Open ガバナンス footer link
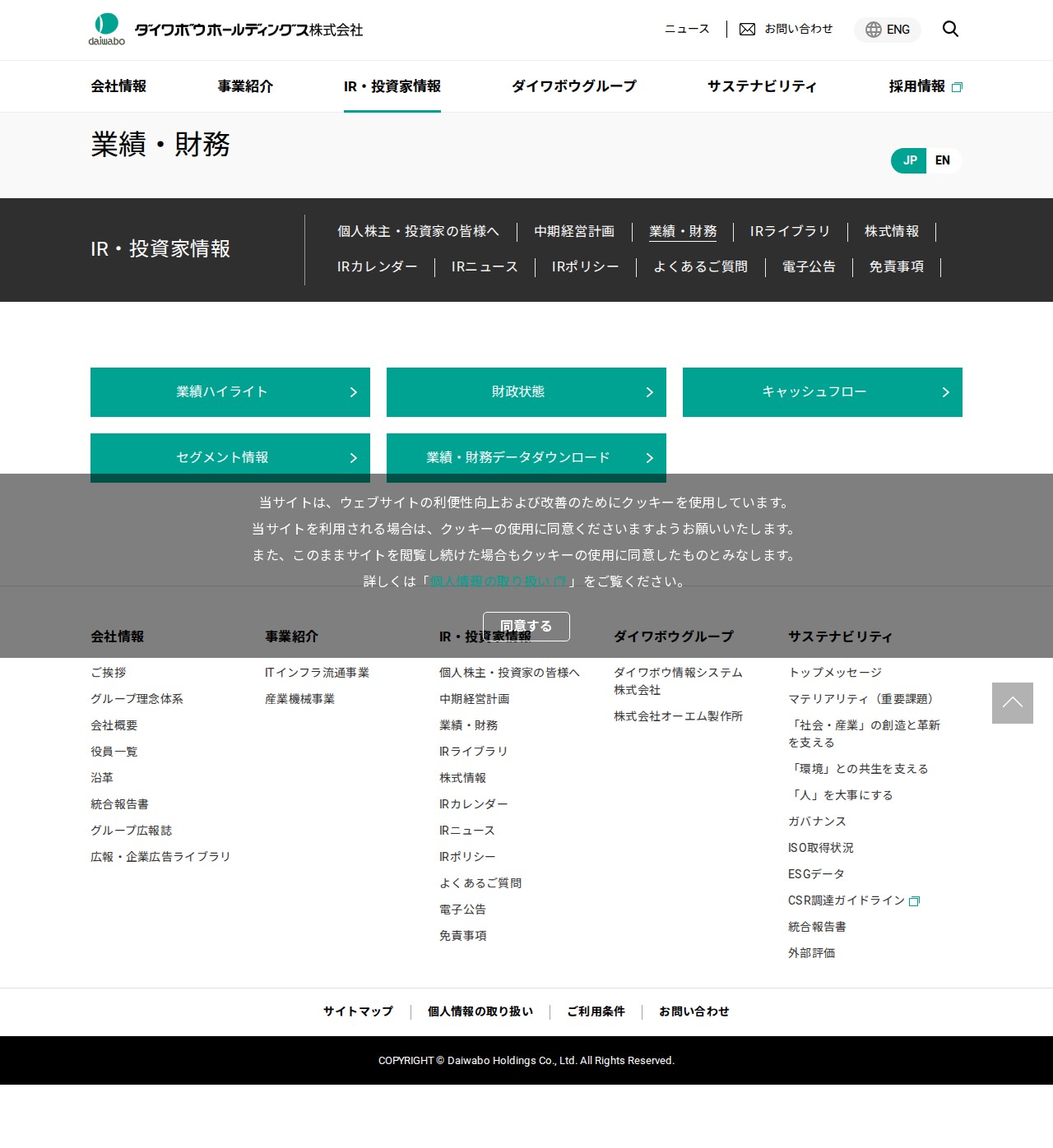Screen dimensions: 1053x1148 coord(817,822)
